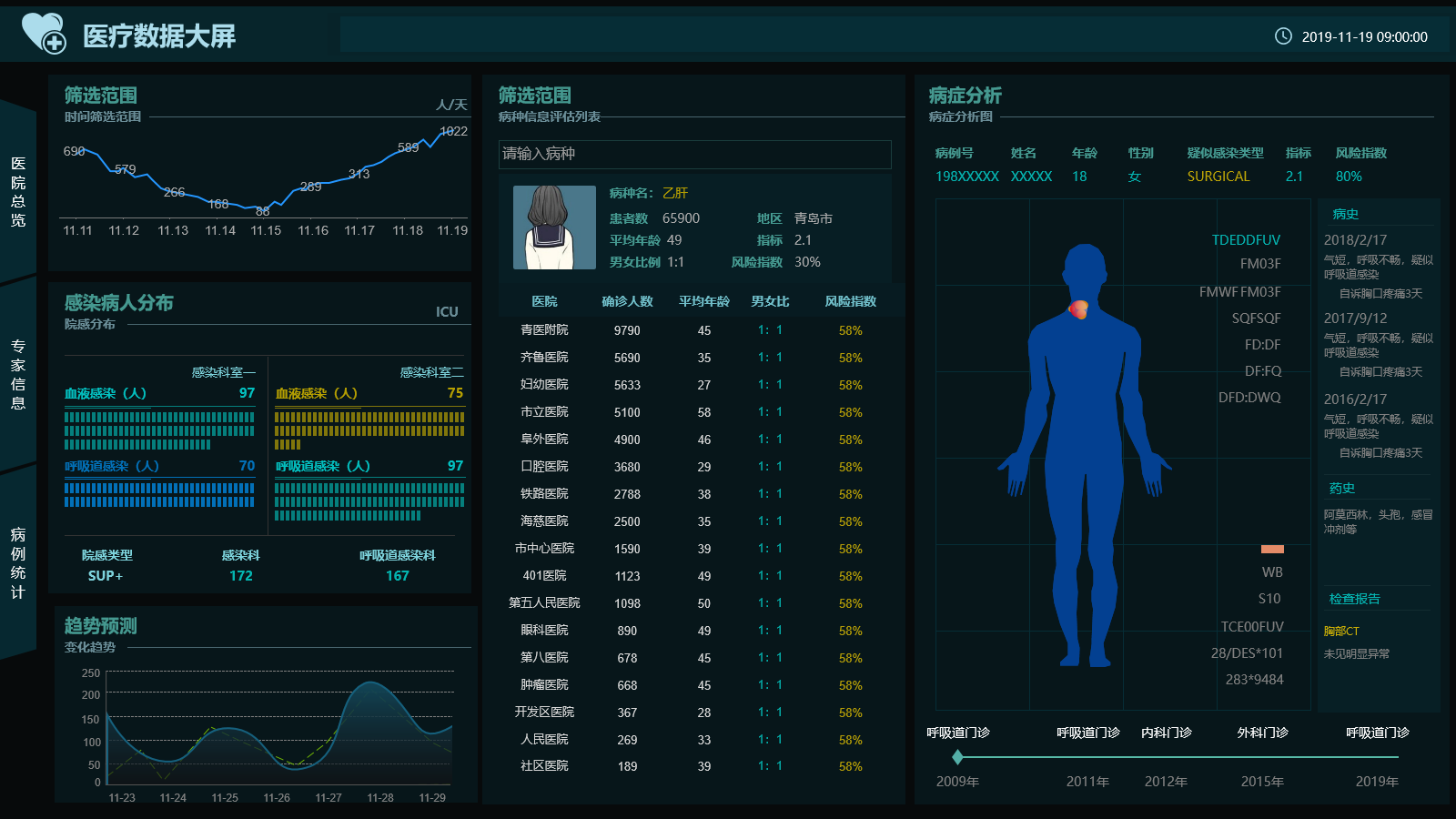Select the 海慈医院 hospital row
This screenshot has width=1456, height=819.
coord(695,521)
